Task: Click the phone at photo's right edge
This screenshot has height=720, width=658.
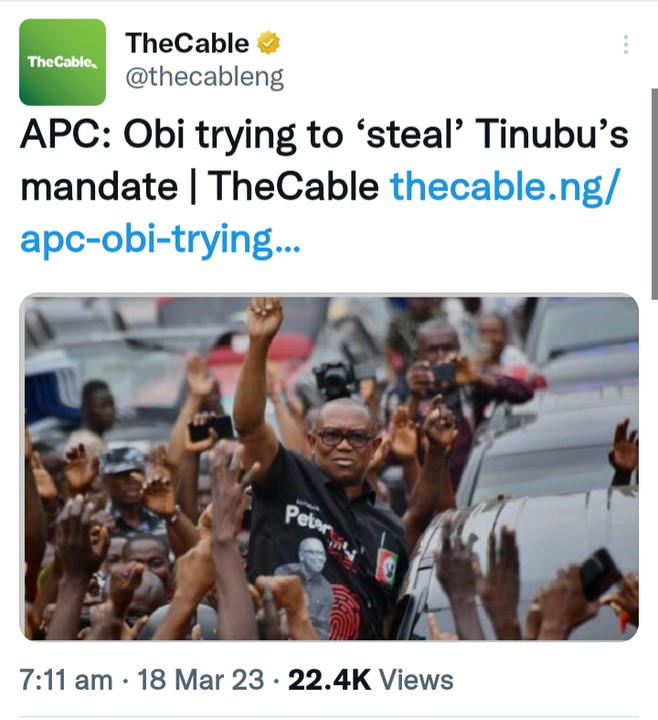Action: point(599,574)
